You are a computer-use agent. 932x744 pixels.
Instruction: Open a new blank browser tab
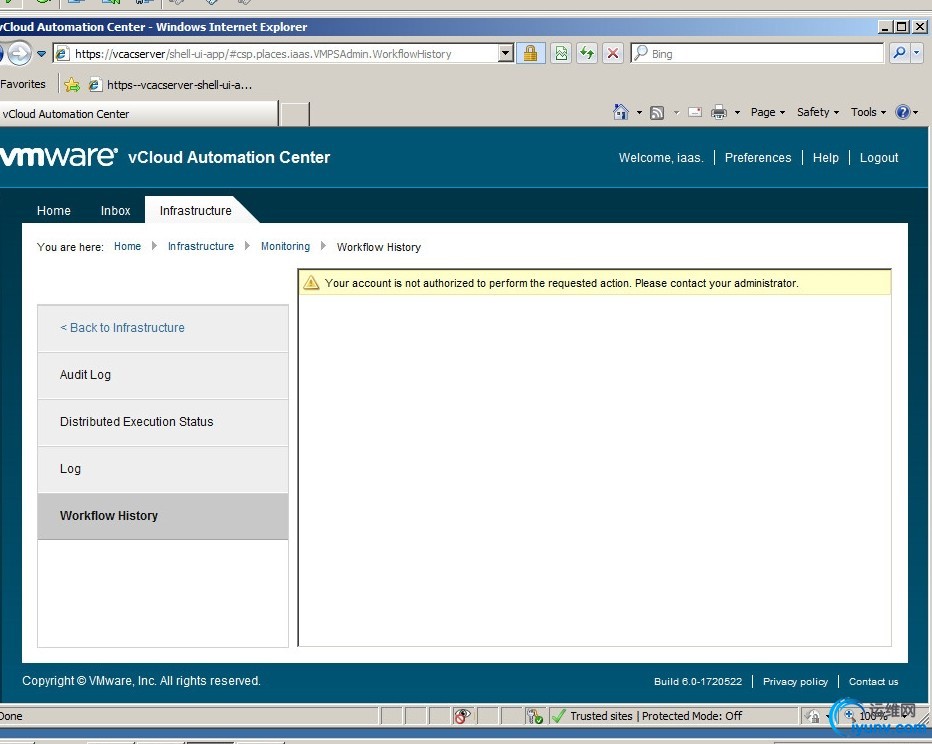(x=294, y=114)
